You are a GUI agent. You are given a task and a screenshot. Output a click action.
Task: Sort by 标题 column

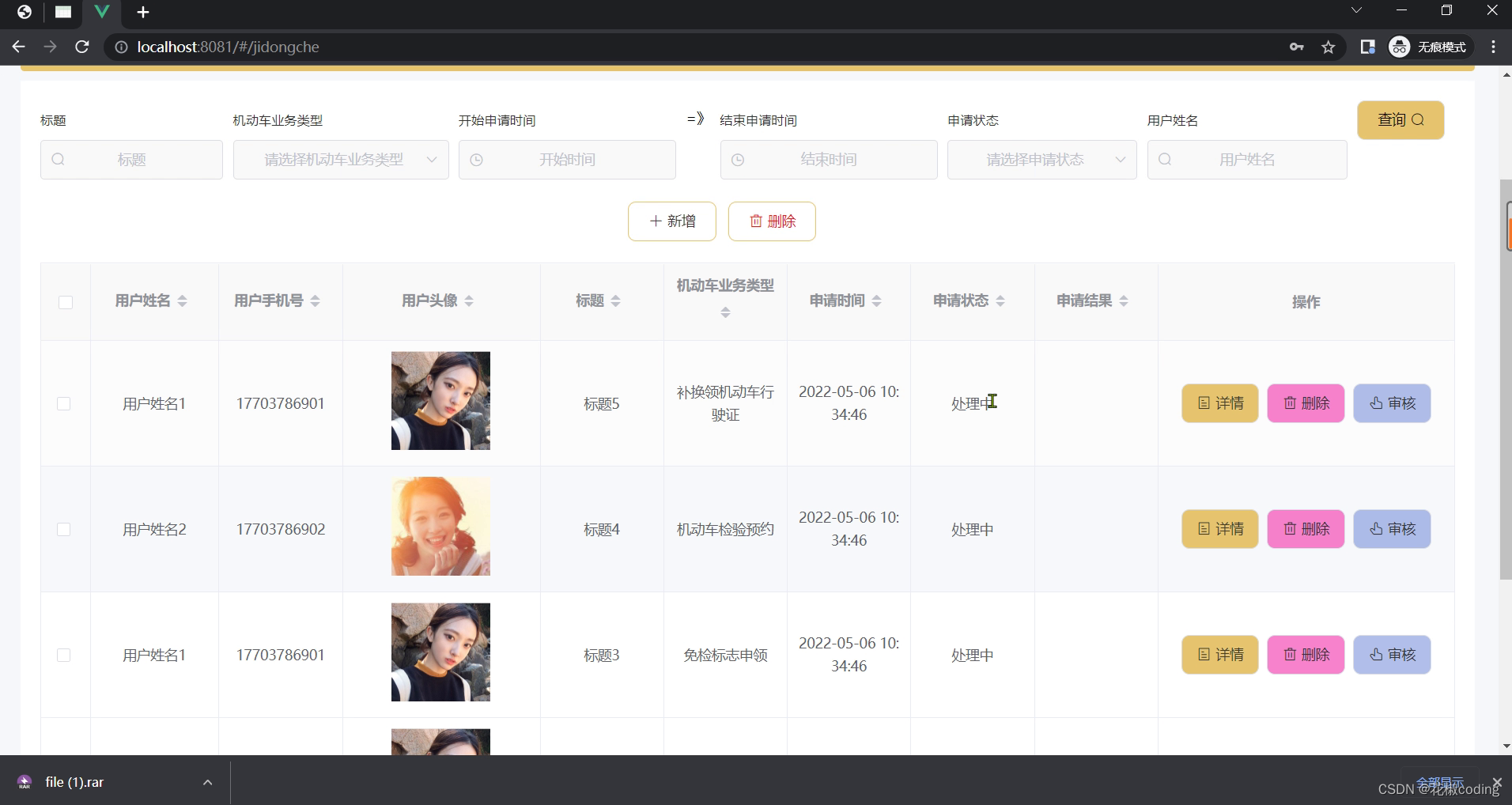pyautogui.click(x=616, y=300)
